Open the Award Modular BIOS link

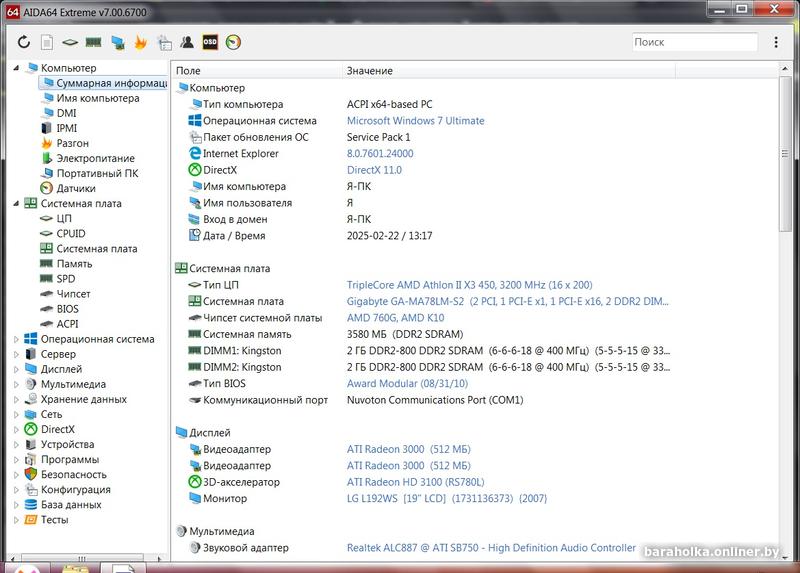(407, 383)
